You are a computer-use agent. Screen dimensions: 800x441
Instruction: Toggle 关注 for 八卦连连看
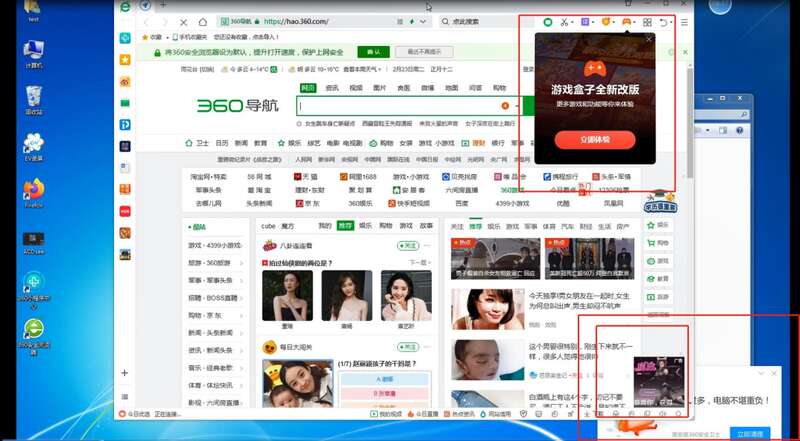click(x=408, y=246)
